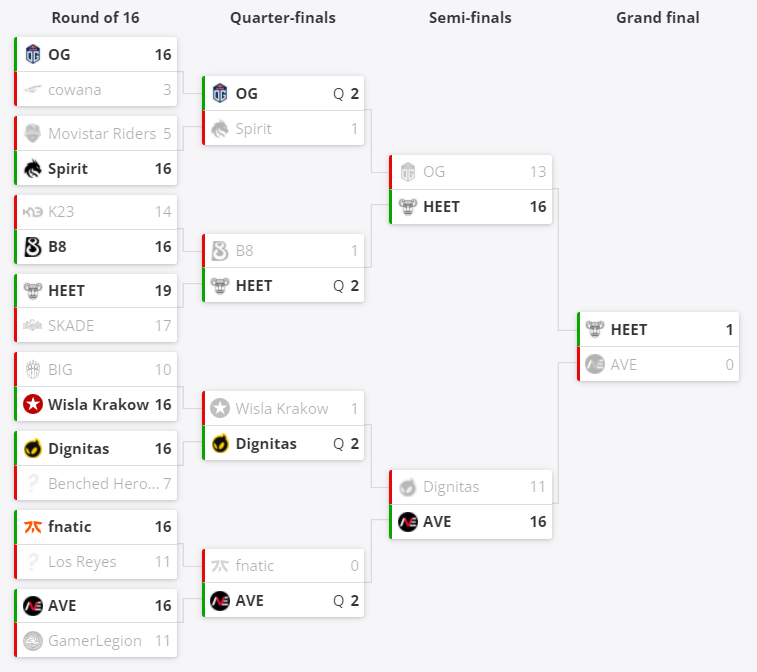757x672 pixels.
Task: Click the BIG logo in Round of 16
Action: (x=33, y=369)
